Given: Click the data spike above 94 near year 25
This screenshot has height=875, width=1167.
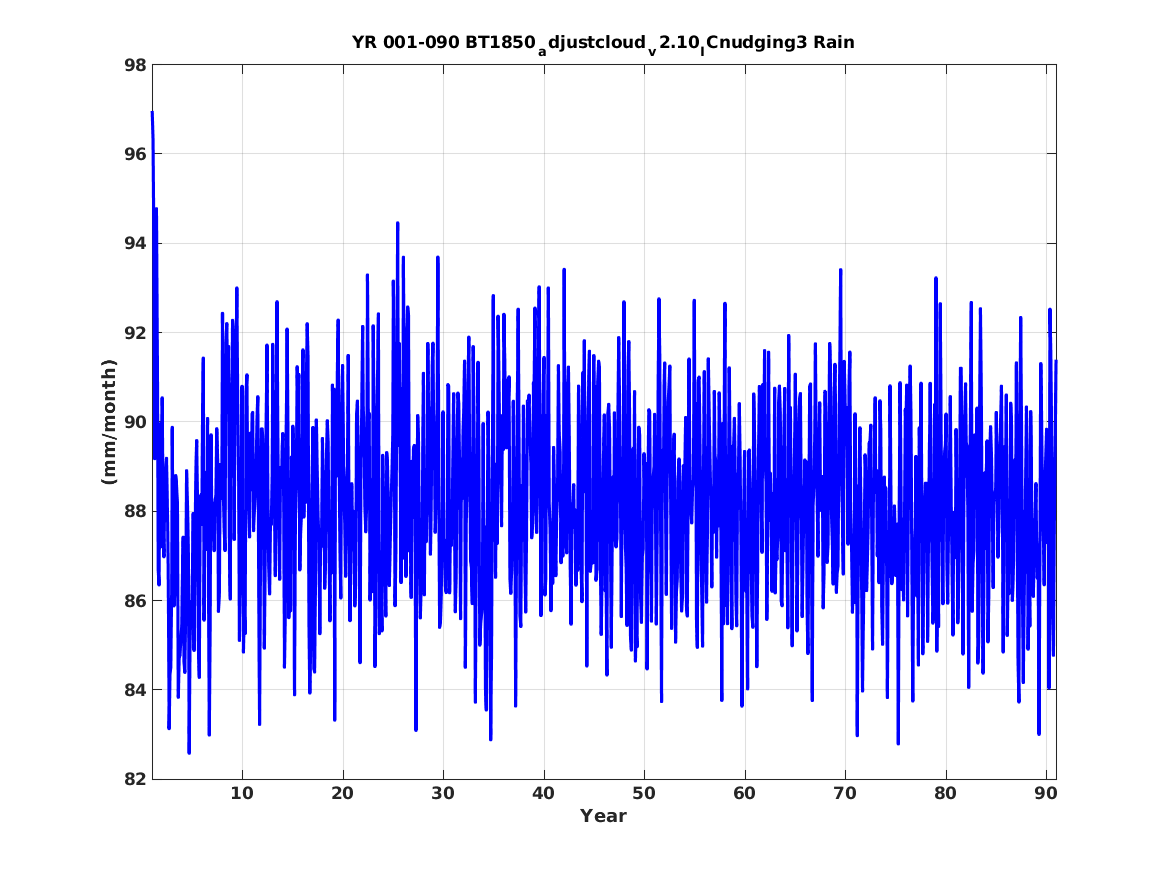Looking at the screenshot, I should 397,223.
